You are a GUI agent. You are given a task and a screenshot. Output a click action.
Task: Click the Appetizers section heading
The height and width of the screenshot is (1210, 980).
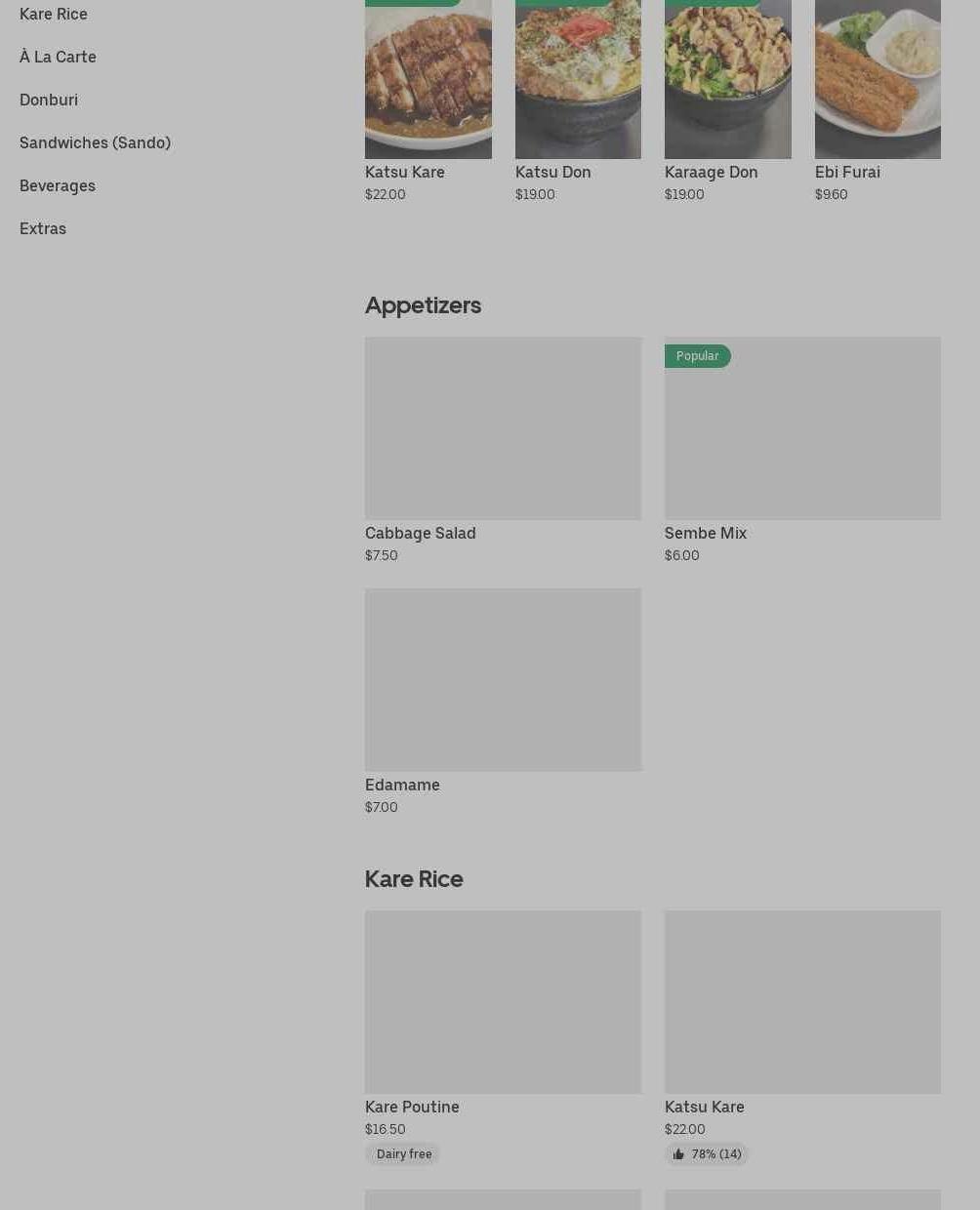pyautogui.click(x=423, y=305)
